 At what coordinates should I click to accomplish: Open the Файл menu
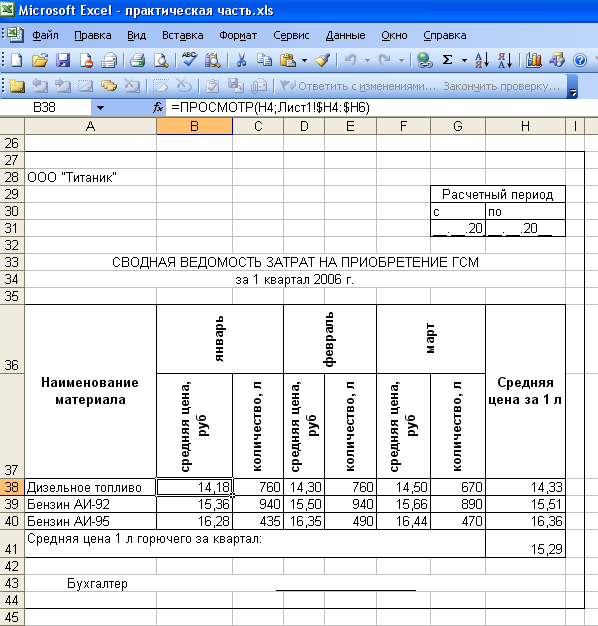45,35
